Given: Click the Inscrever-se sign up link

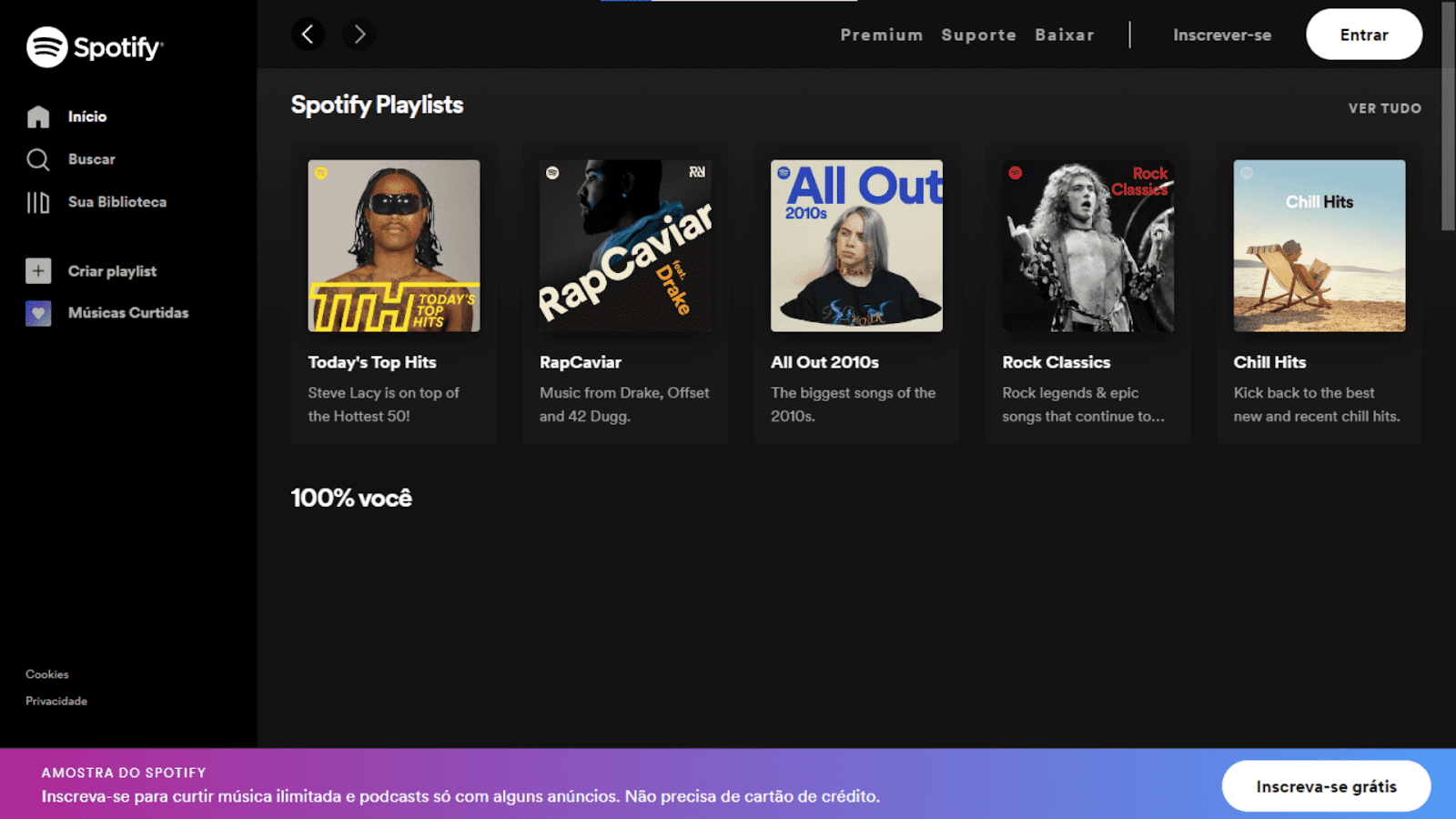Looking at the screenshot, I should (1221, 35).
